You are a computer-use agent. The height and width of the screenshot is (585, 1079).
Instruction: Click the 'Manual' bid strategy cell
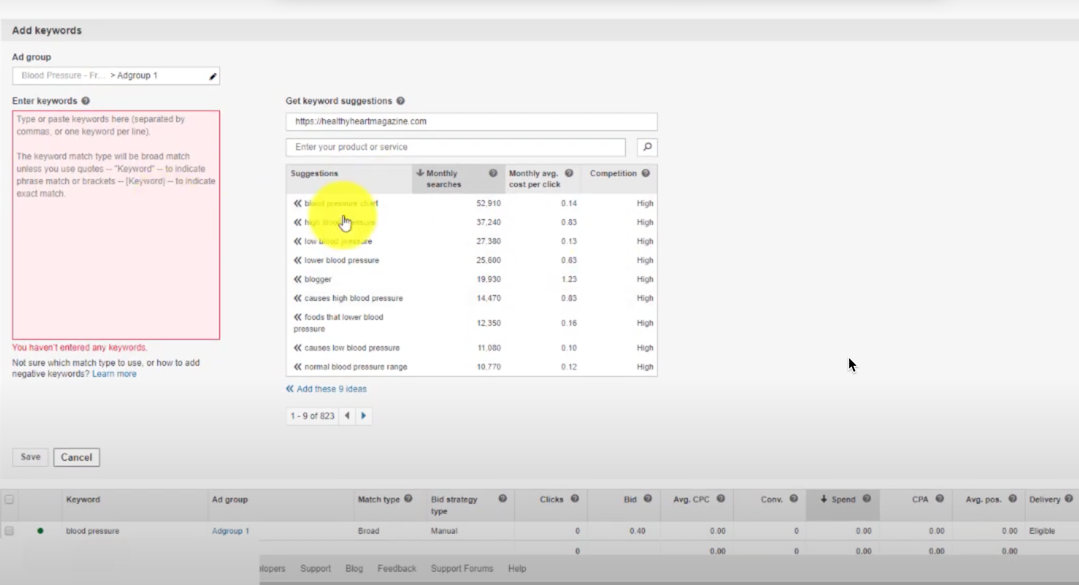[x=444, y=531]
